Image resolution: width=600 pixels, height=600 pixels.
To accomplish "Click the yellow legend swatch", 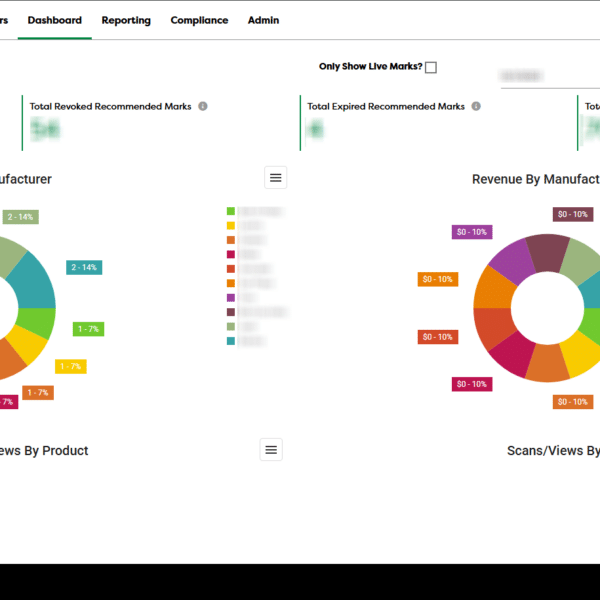I will 231,226.
